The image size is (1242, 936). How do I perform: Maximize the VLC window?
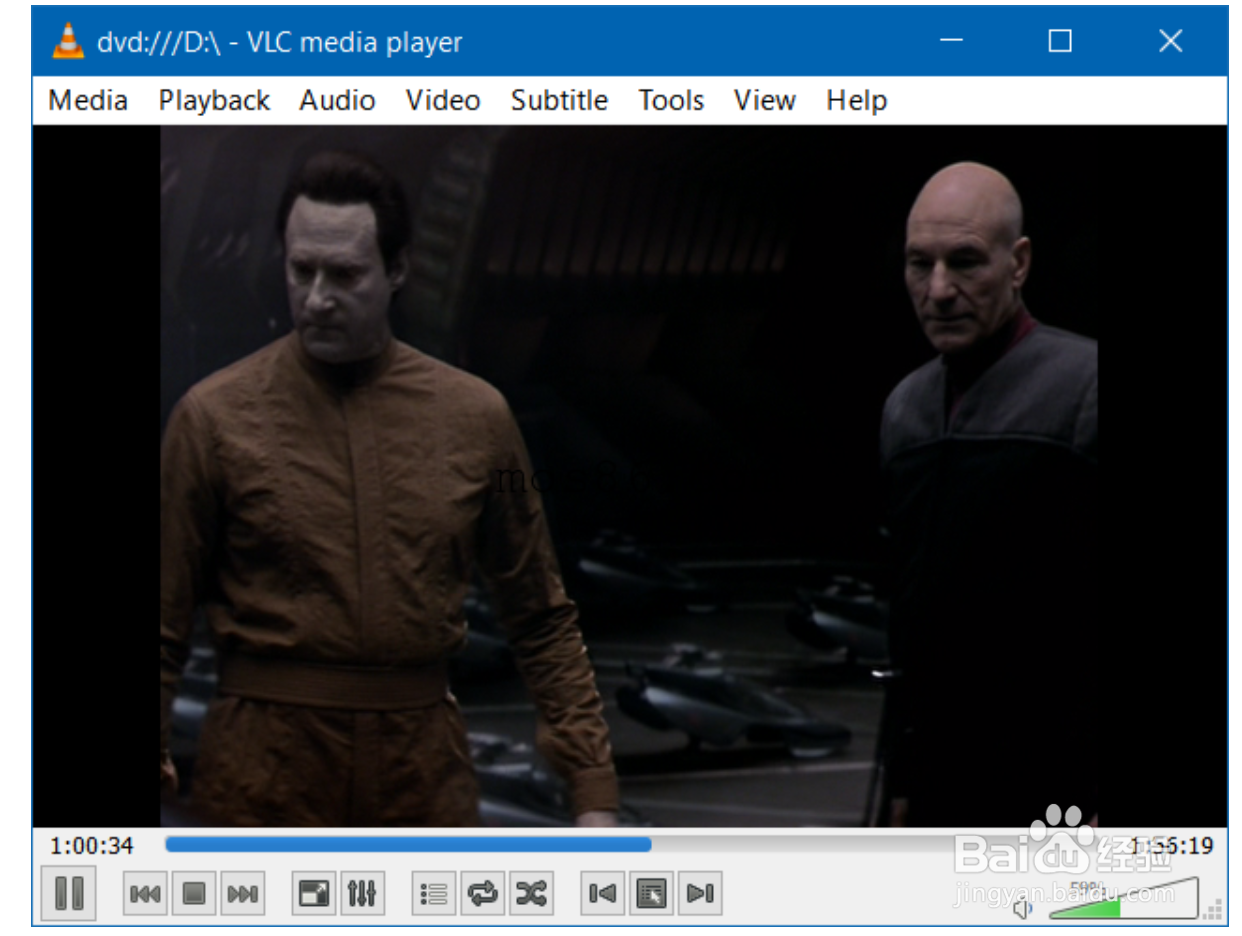pyautogui.click(x=1060, y=41)
